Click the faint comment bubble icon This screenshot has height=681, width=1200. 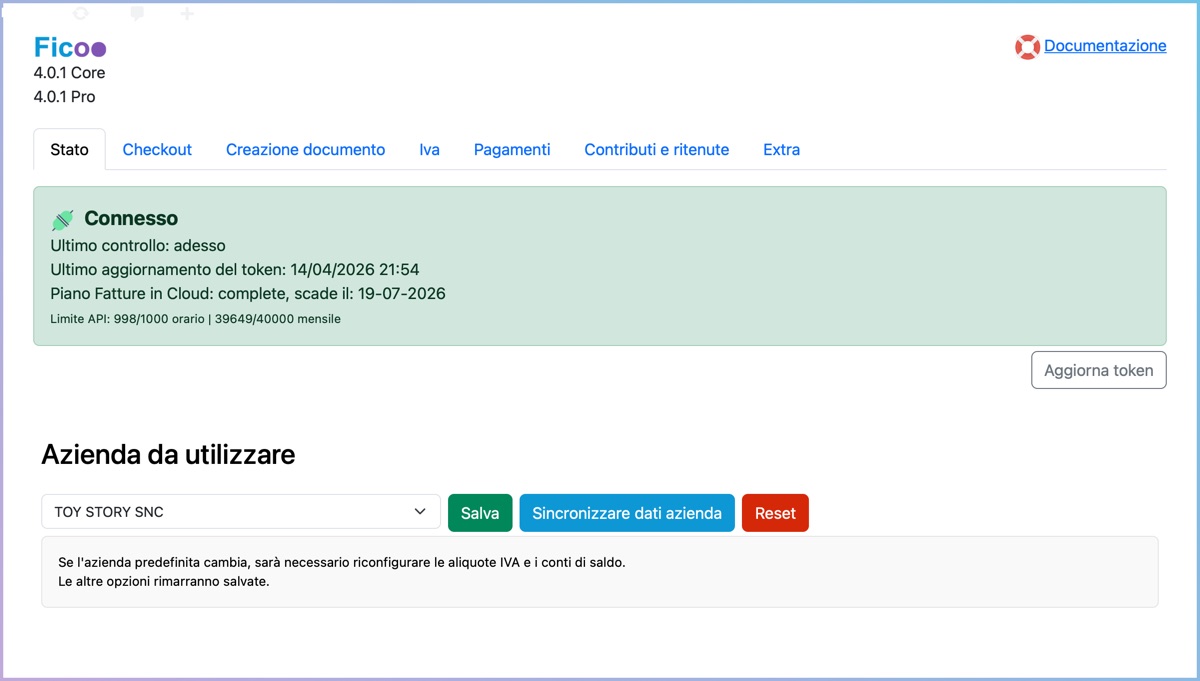pos(137,13)
